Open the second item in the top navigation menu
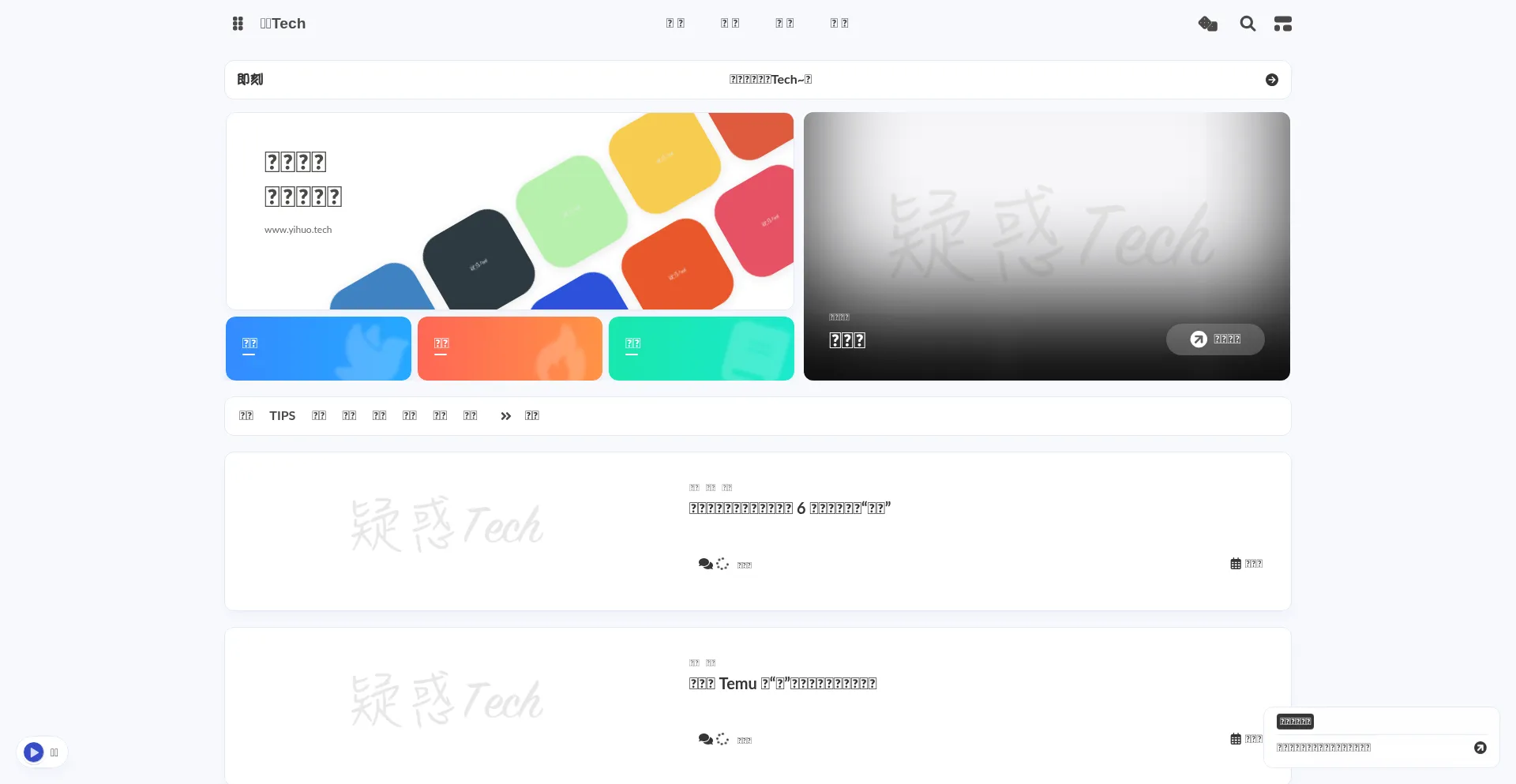This screenshot has height=784, width=1516. (x=730, y=24)
